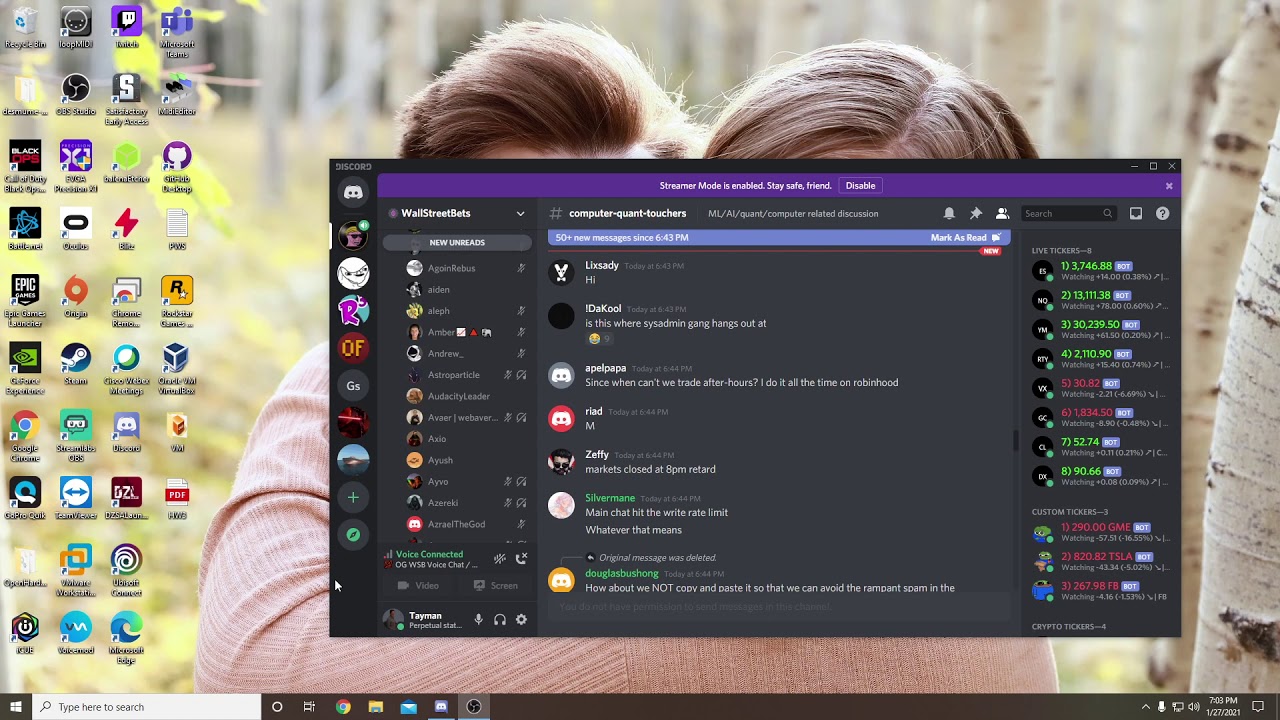Viewport: 1280px width, 720px height.
Task: Toggle microphone mute in user panel
Action: 478,620
